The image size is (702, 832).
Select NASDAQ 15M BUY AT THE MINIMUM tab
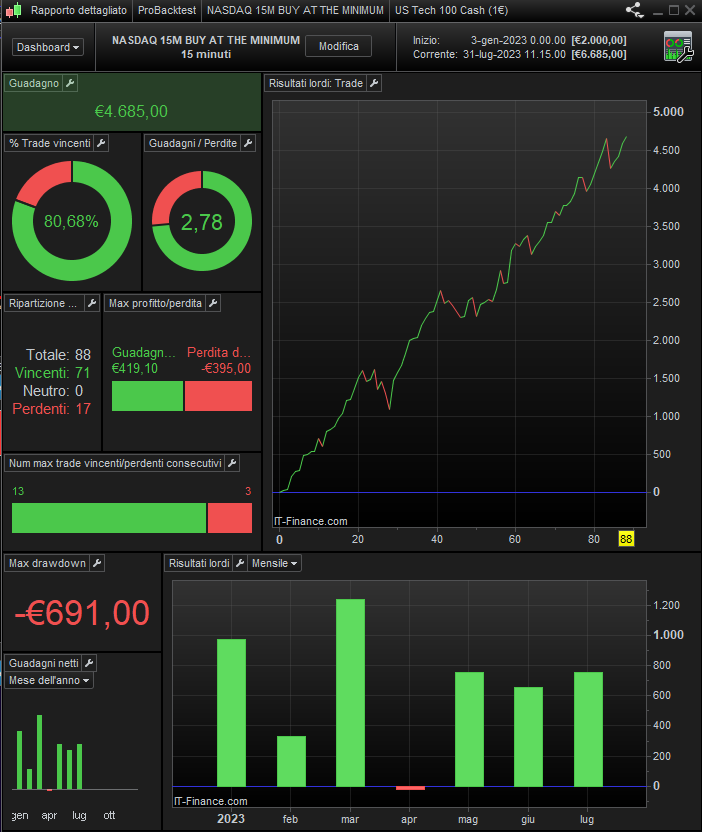[295, 10]
